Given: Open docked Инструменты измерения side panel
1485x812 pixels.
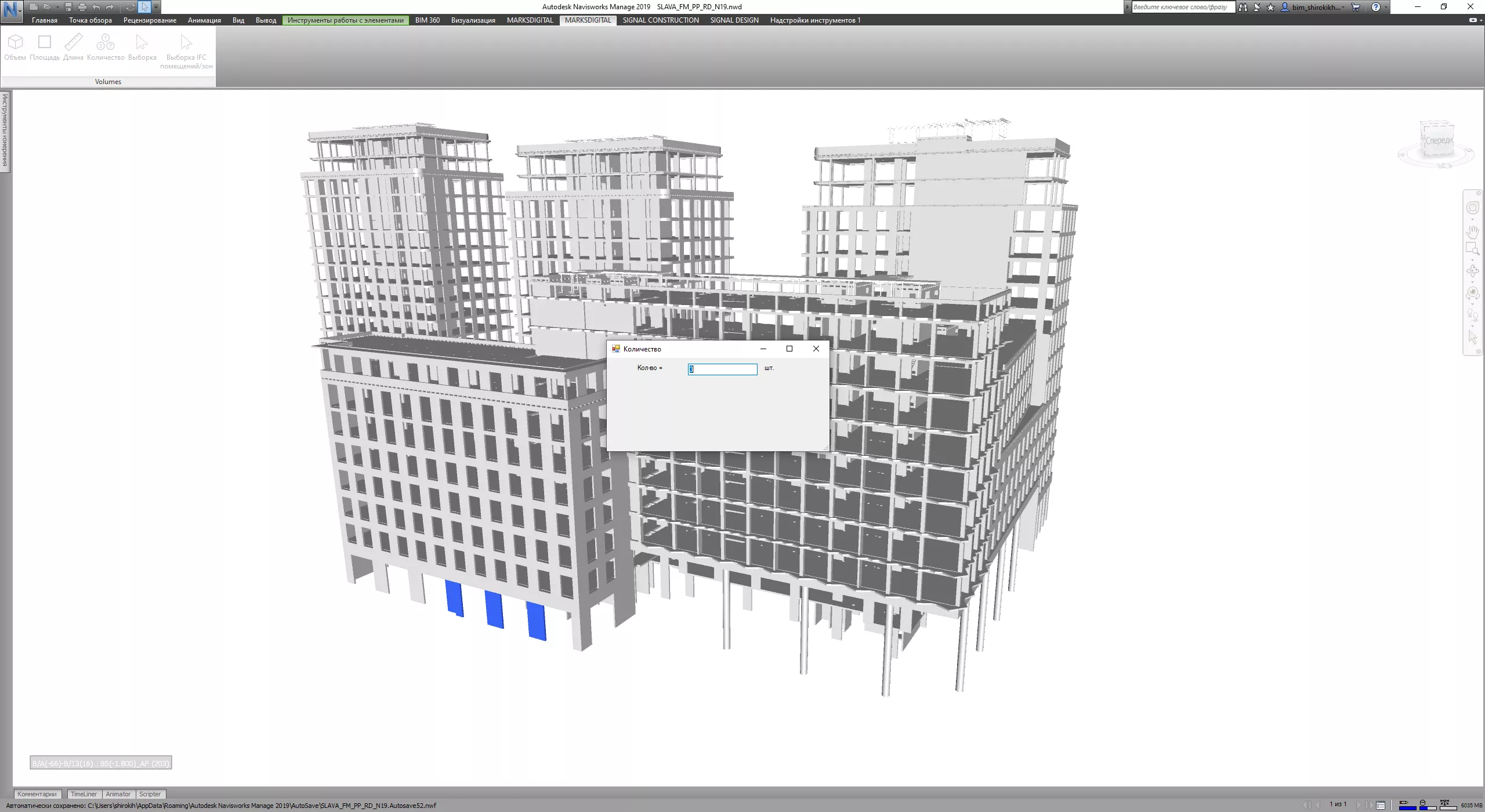Looking at the screenshot, I should click(5, 130).
